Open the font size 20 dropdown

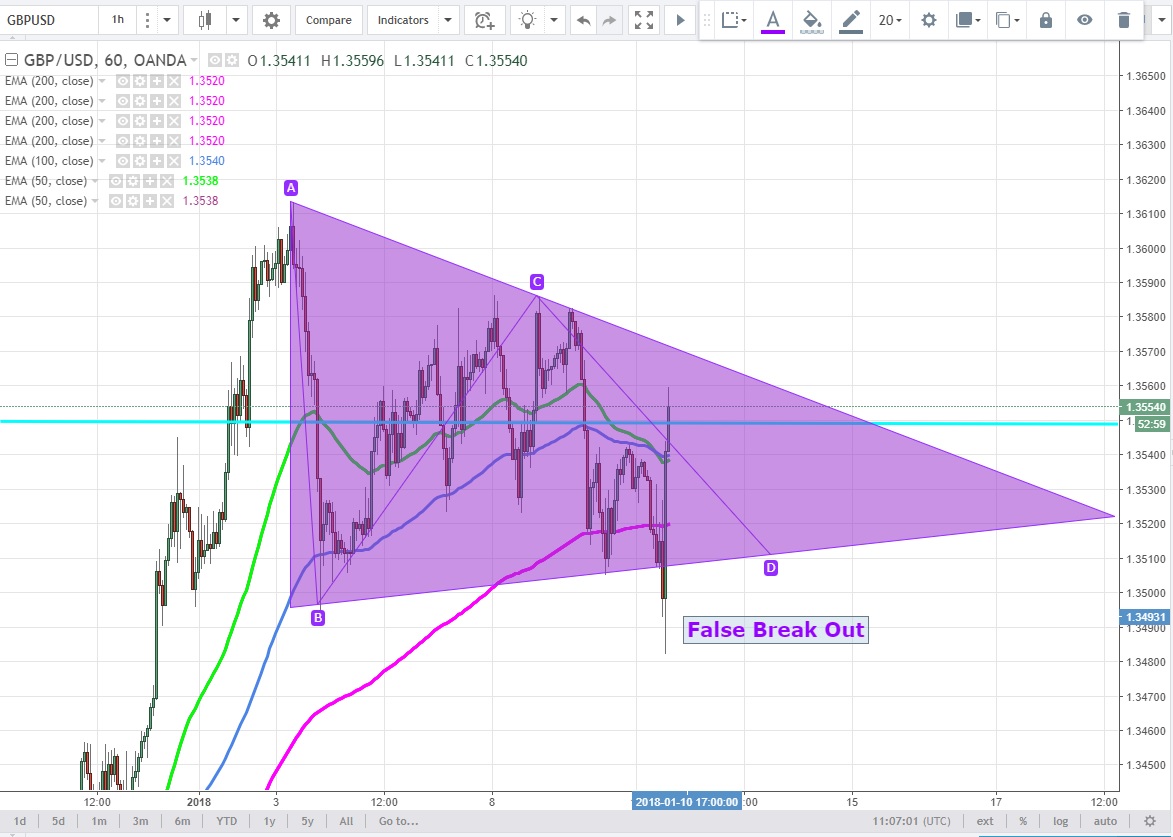pos(889,20)
